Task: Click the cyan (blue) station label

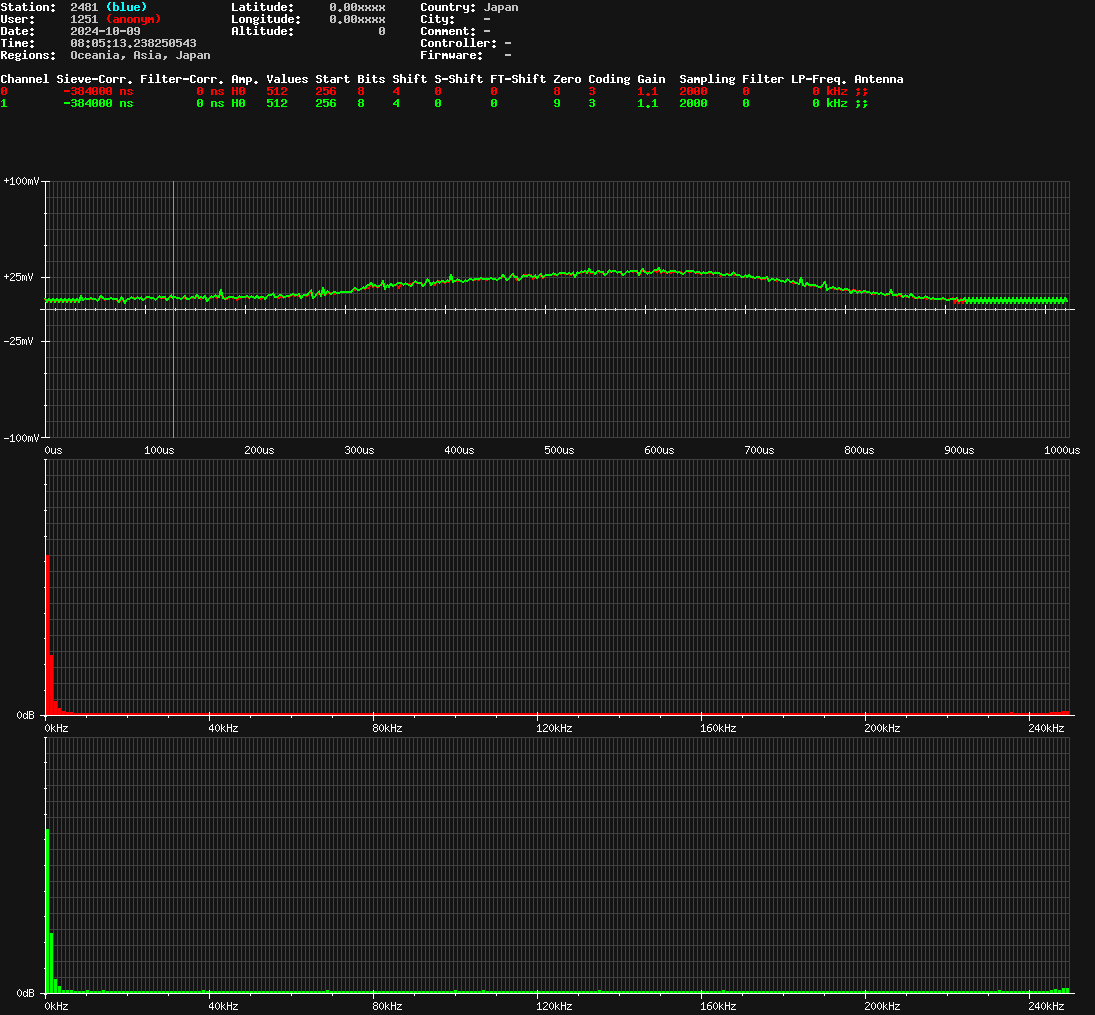Action: [126, 7]
